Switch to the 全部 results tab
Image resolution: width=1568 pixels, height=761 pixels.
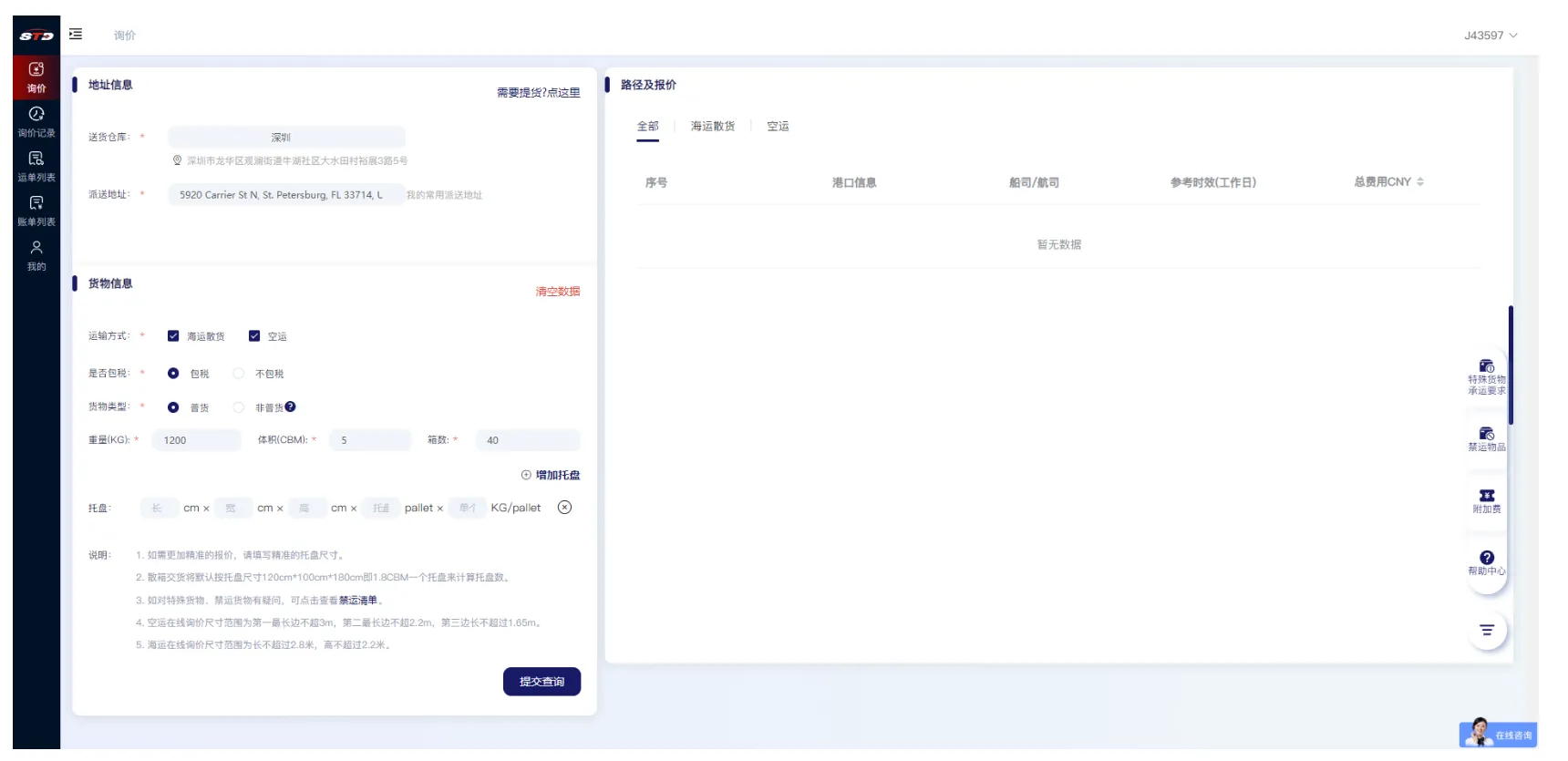647,127
